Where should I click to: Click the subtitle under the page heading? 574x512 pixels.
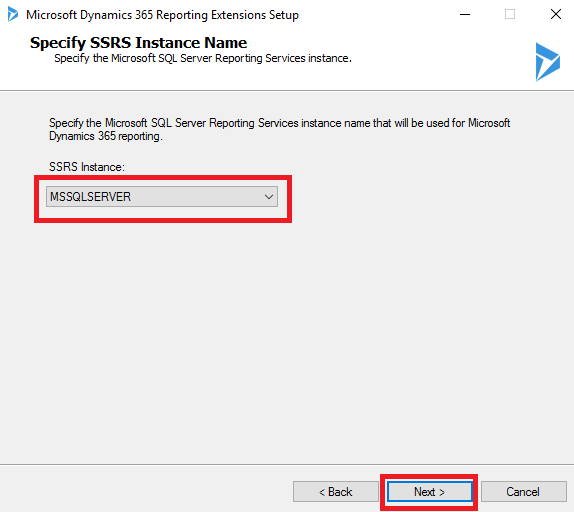pyautogui.click(x=203, y=58)
